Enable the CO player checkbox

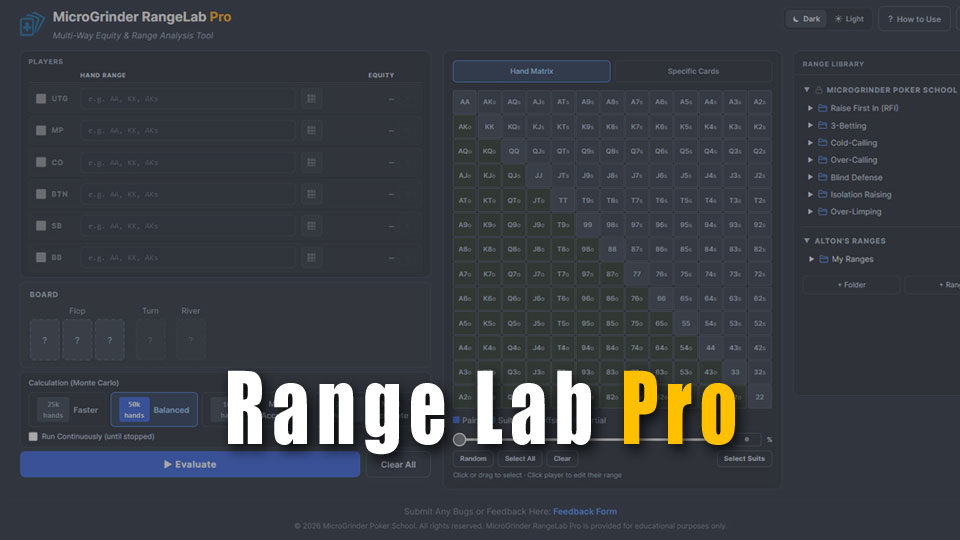pos(41,162)
